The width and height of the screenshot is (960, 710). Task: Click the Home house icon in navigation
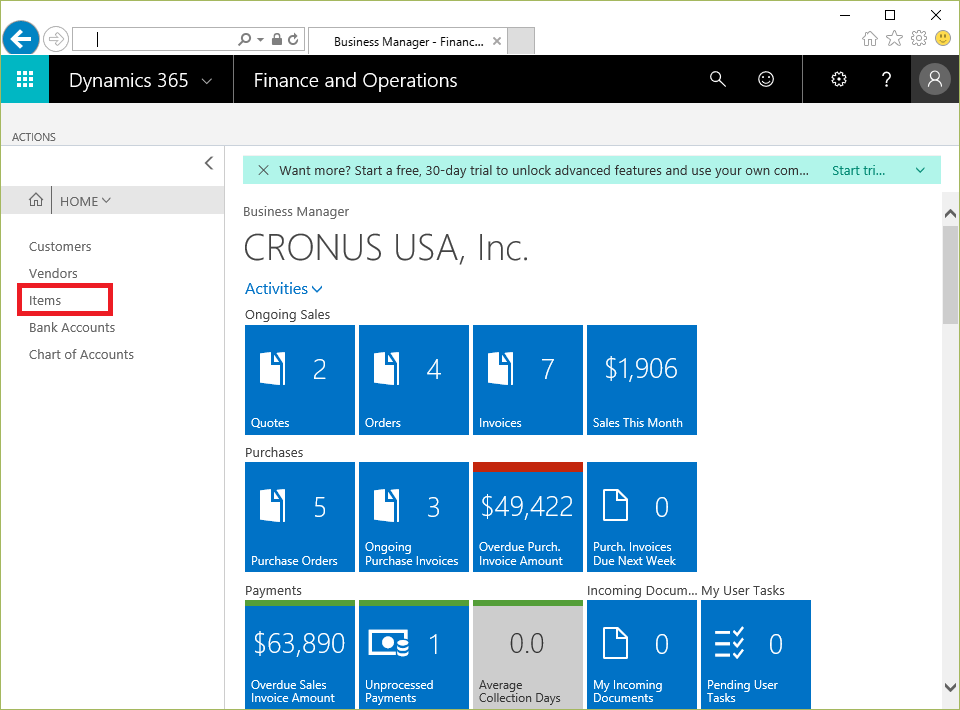(x=36, y=200)
